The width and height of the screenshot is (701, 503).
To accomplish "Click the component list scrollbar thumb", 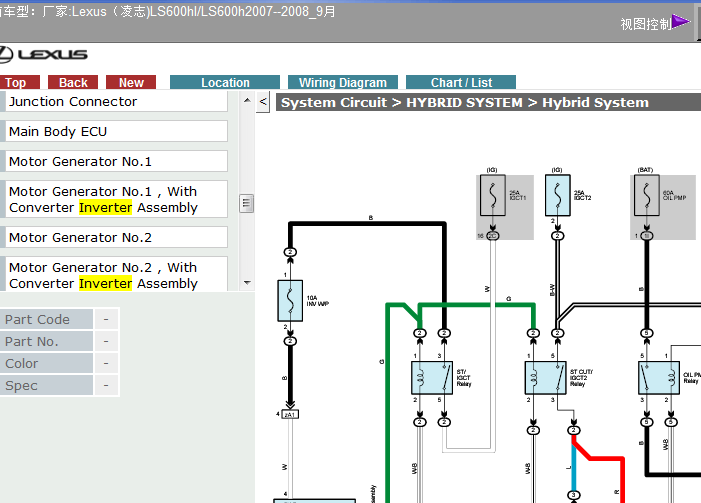I will (246, 203).
